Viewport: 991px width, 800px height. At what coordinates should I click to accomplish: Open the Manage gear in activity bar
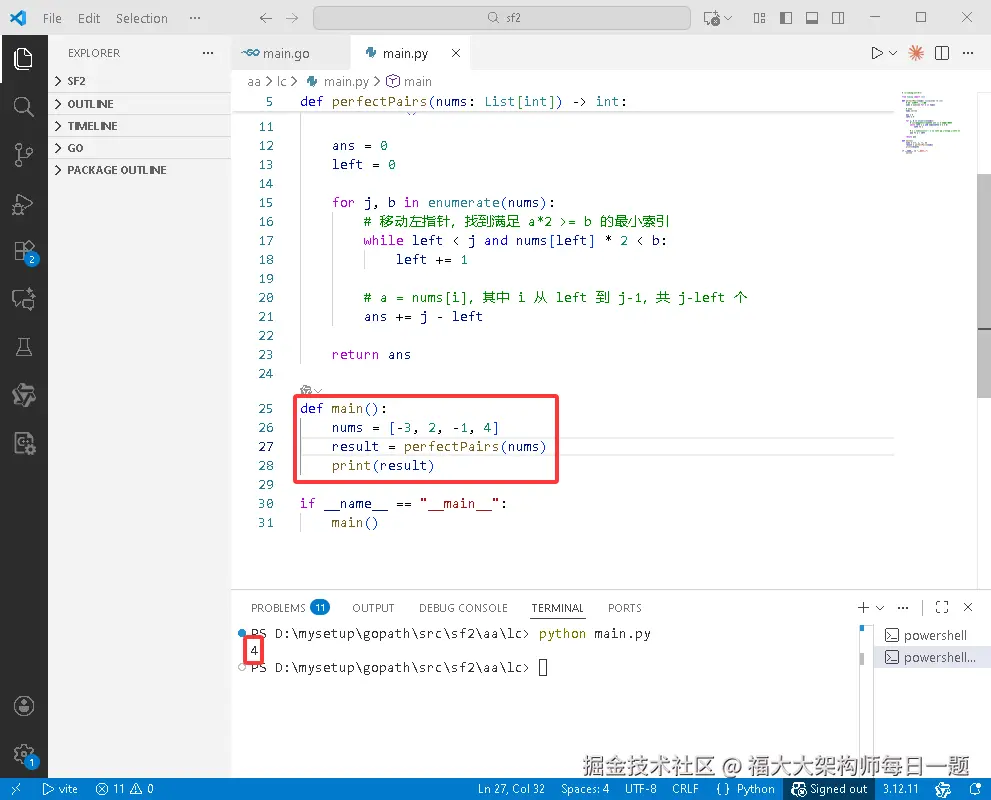pos(25,755)
